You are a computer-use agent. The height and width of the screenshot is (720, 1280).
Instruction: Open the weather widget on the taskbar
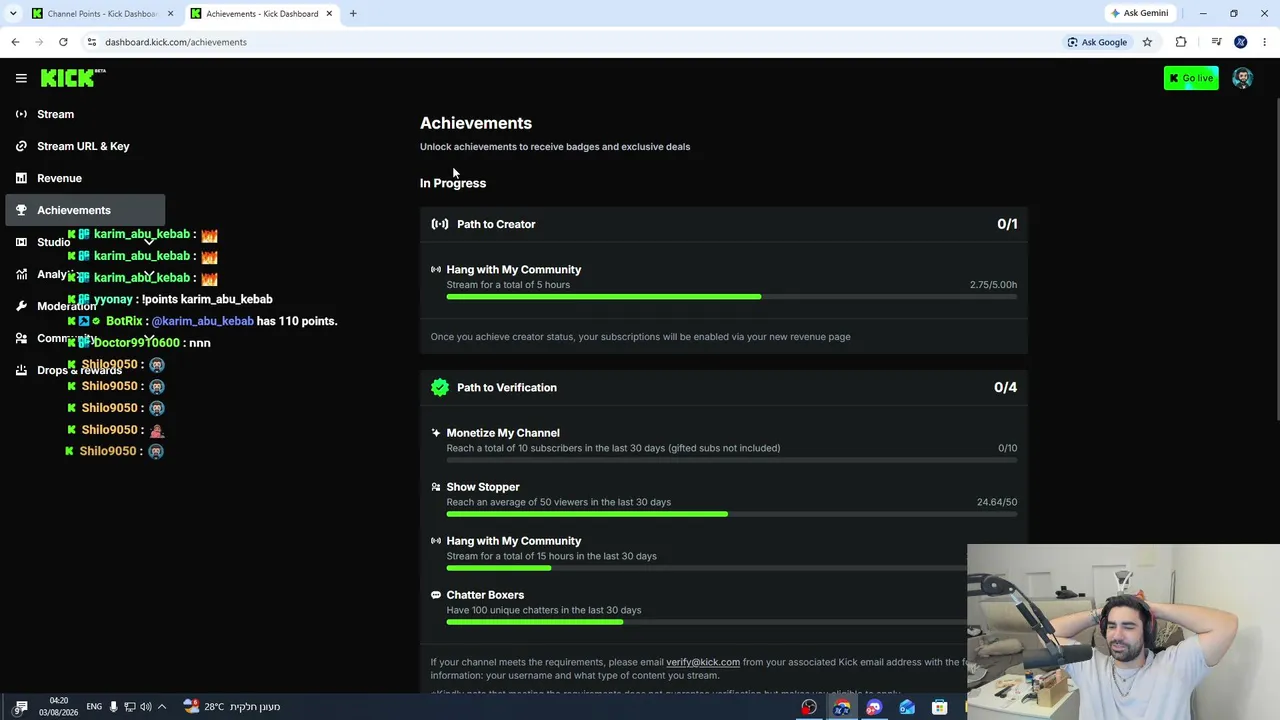[231, 707]
